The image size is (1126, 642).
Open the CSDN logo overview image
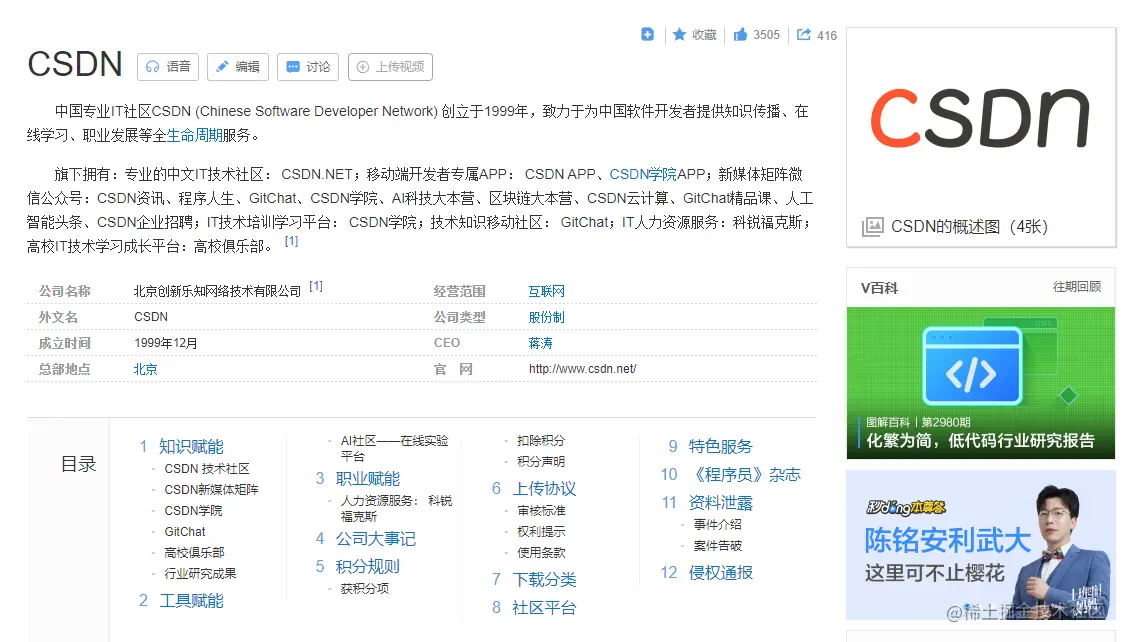click(x=980, y=118)
